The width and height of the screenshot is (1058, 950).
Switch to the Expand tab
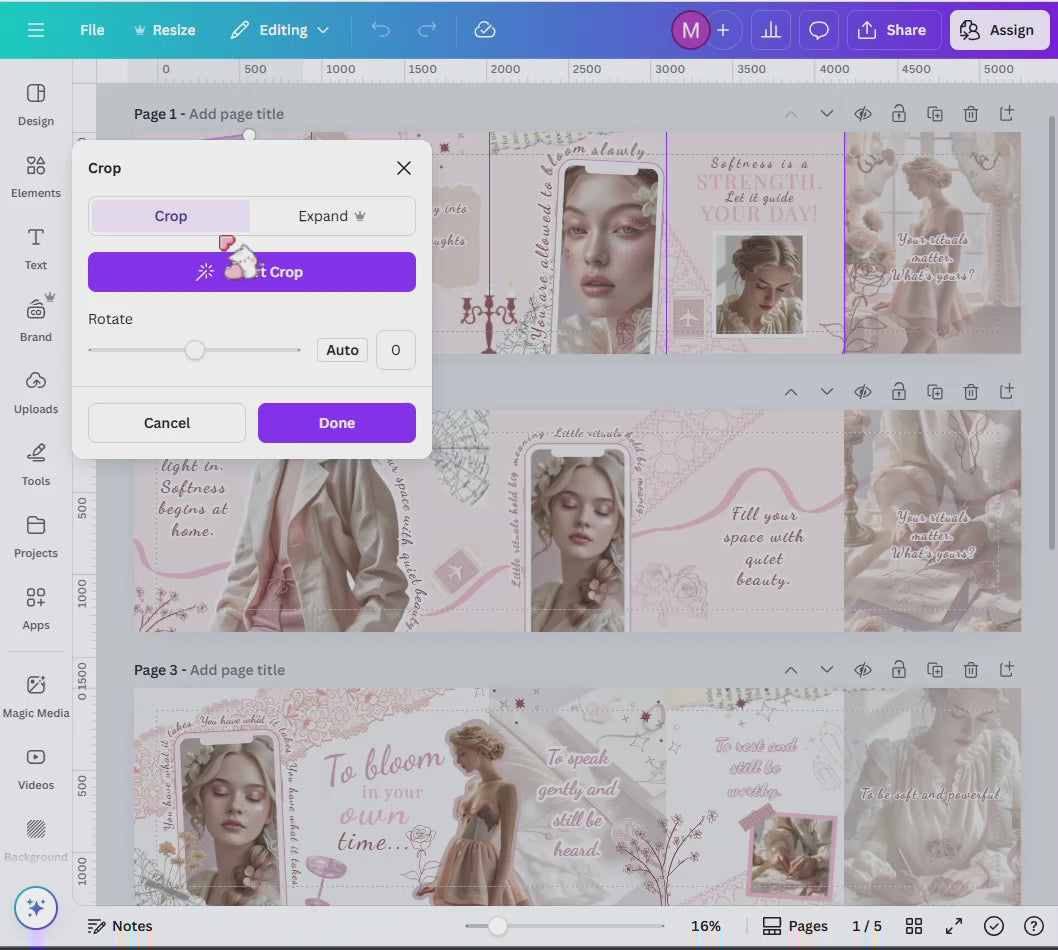click(332, 216)
